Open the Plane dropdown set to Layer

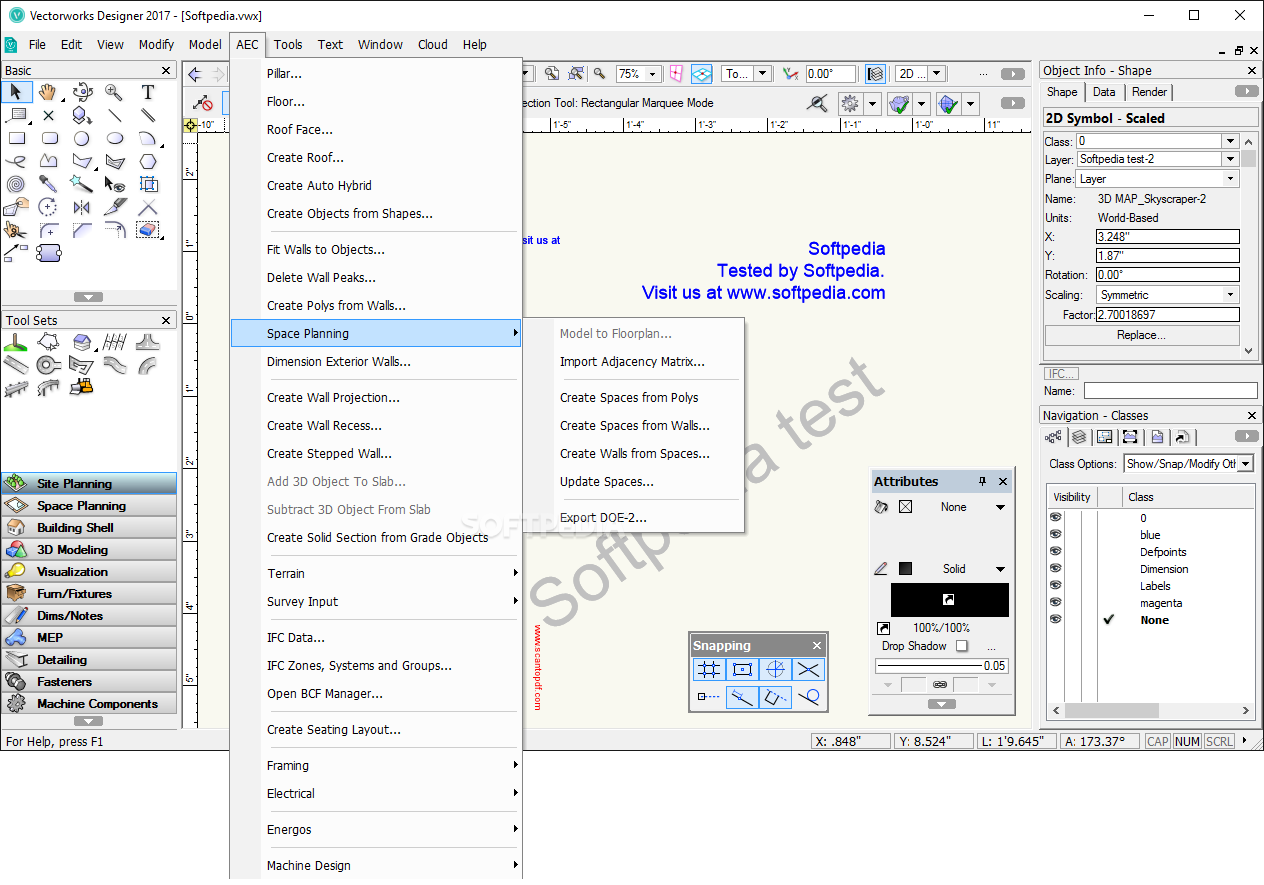(1231, 179)
